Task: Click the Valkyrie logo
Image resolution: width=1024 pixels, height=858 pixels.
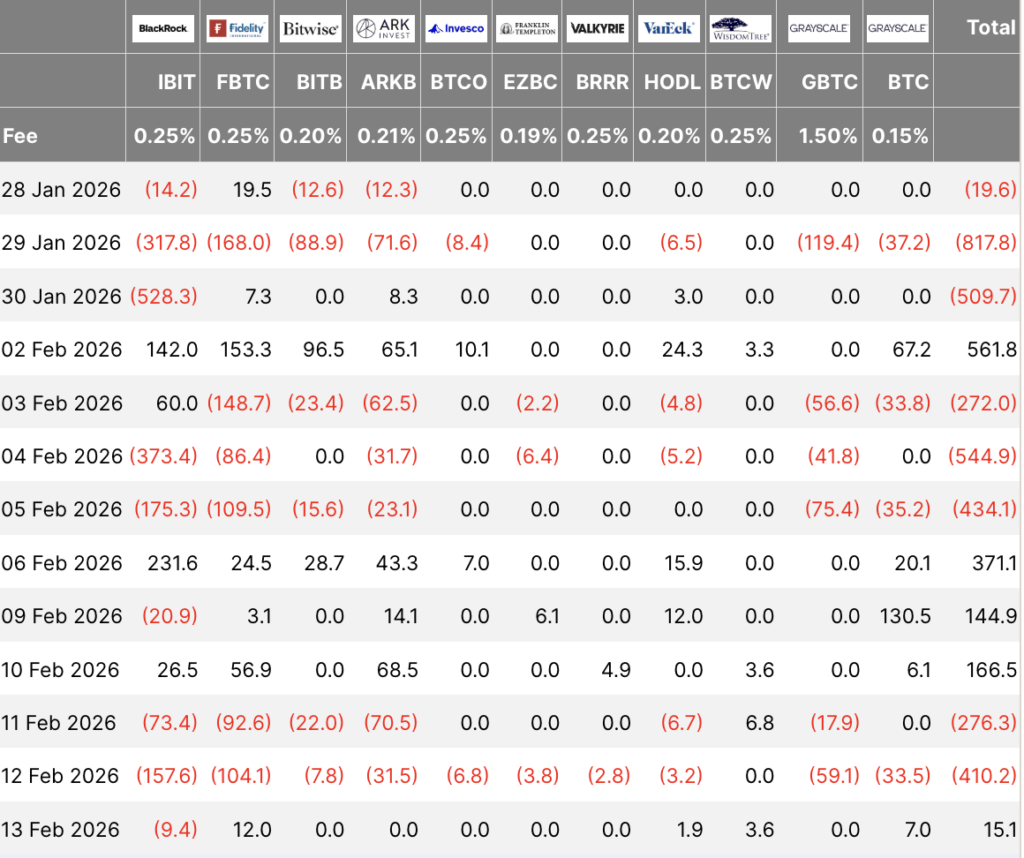Action: pyautogui.click(x=598, y=28)
